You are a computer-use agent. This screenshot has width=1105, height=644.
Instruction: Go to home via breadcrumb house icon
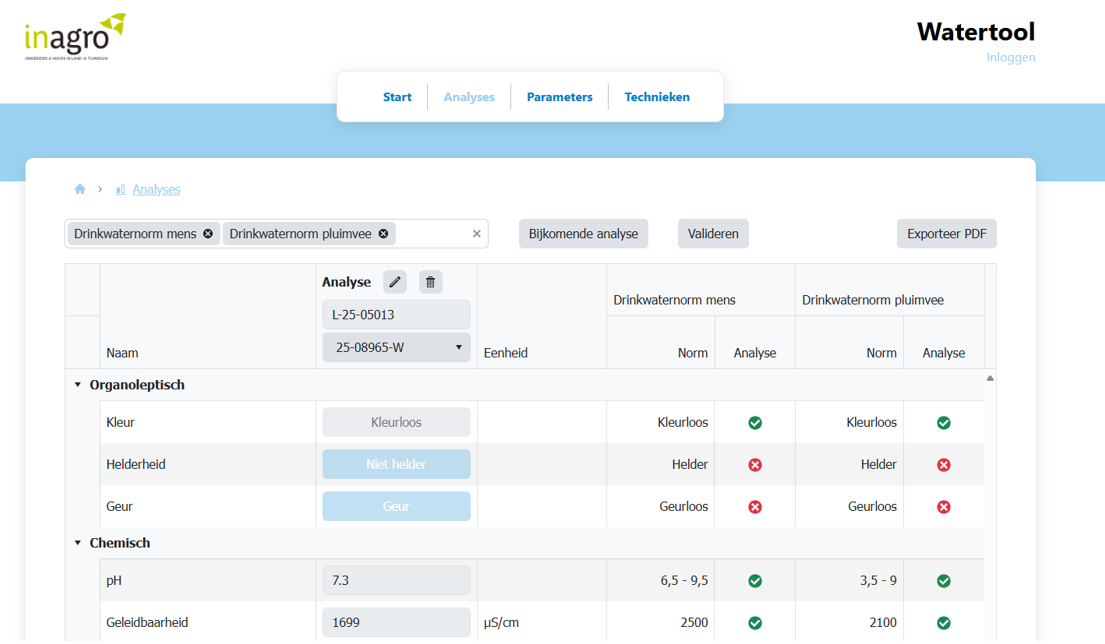pos(80,189)
